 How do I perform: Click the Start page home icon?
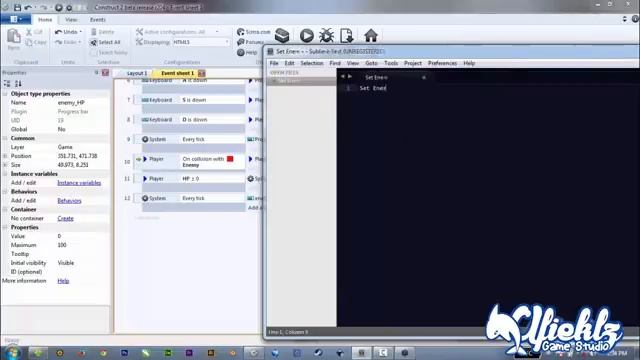(x=371, y=36)
